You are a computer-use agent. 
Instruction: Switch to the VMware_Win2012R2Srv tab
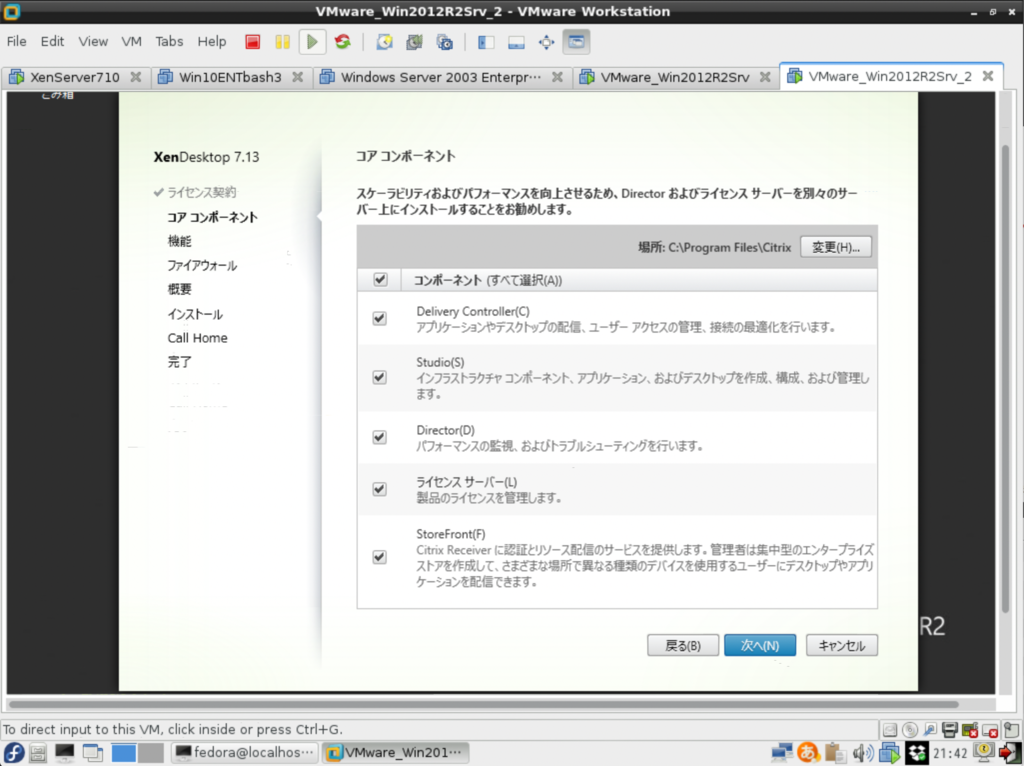click(x=675, y=77)
